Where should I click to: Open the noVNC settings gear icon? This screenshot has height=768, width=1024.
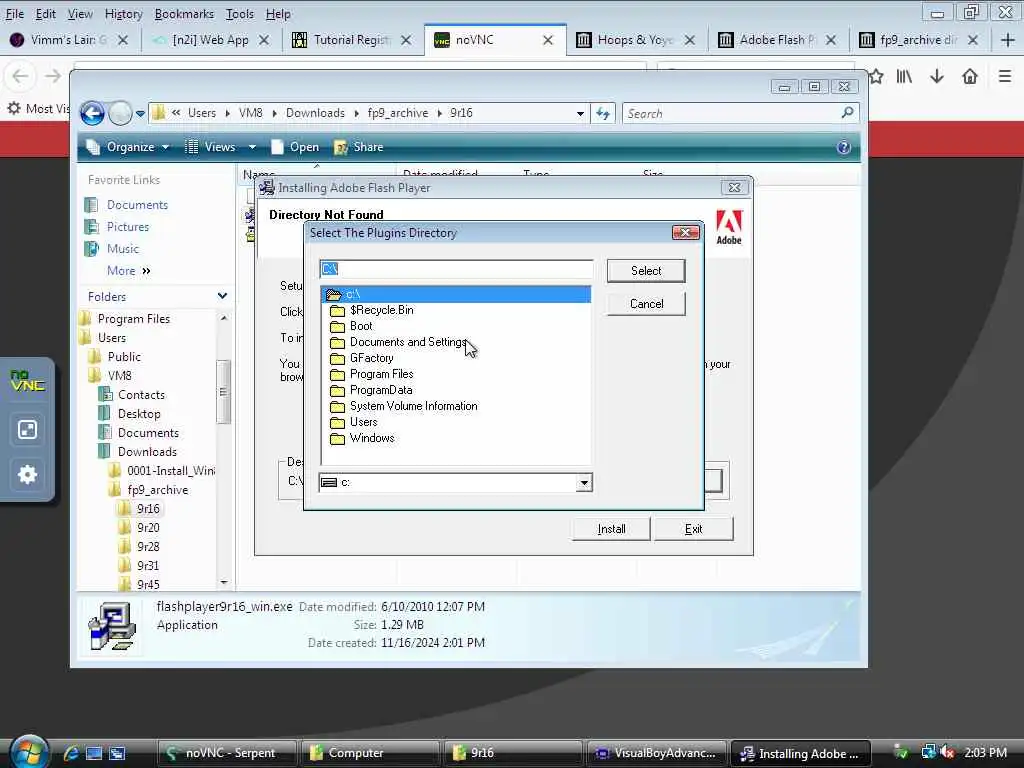click(x=27, y=474)
